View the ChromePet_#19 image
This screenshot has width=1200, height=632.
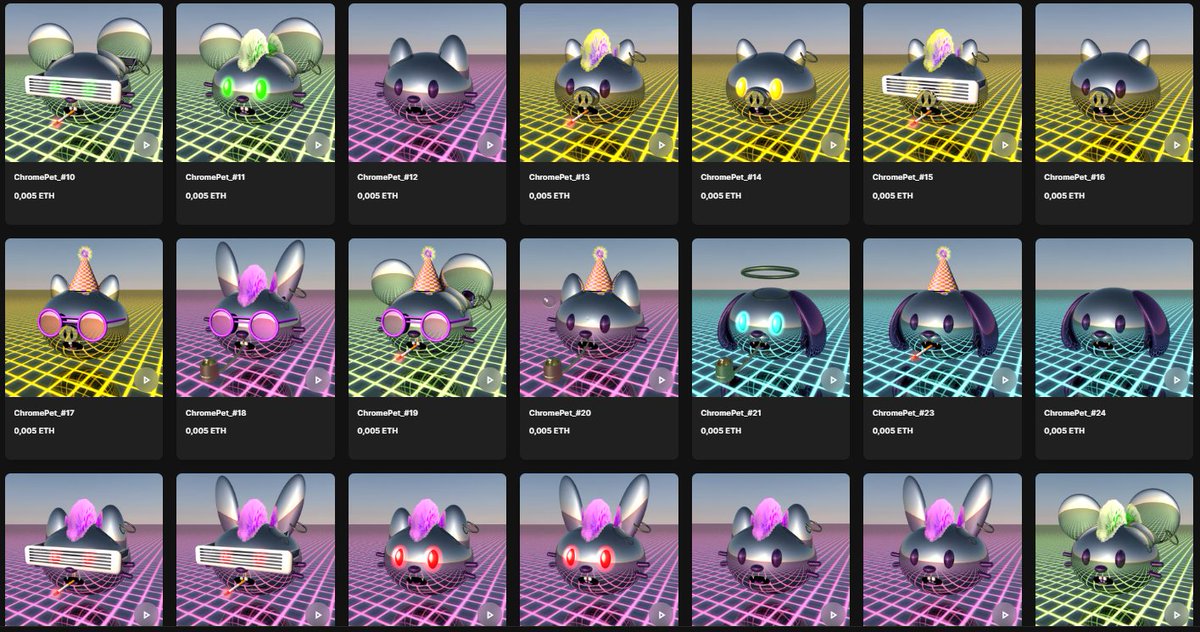coord(427,318)
